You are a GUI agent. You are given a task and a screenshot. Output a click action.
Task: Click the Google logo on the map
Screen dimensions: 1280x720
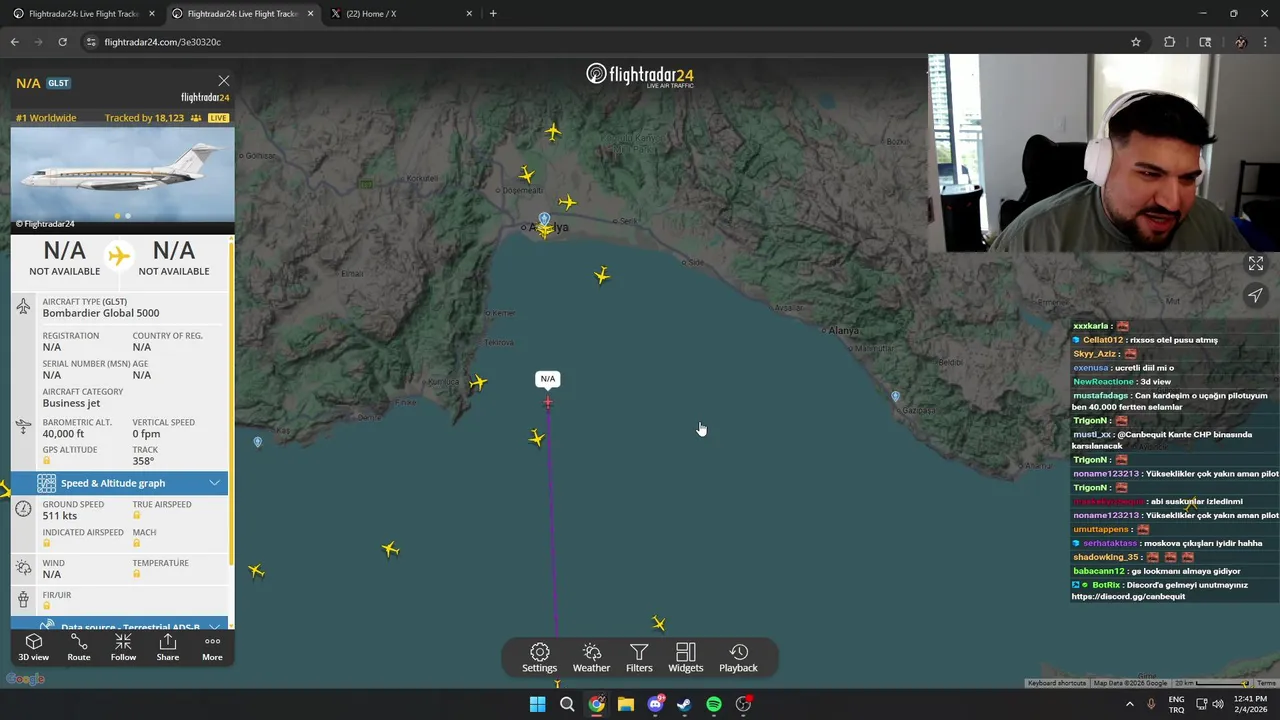point(25,679)
